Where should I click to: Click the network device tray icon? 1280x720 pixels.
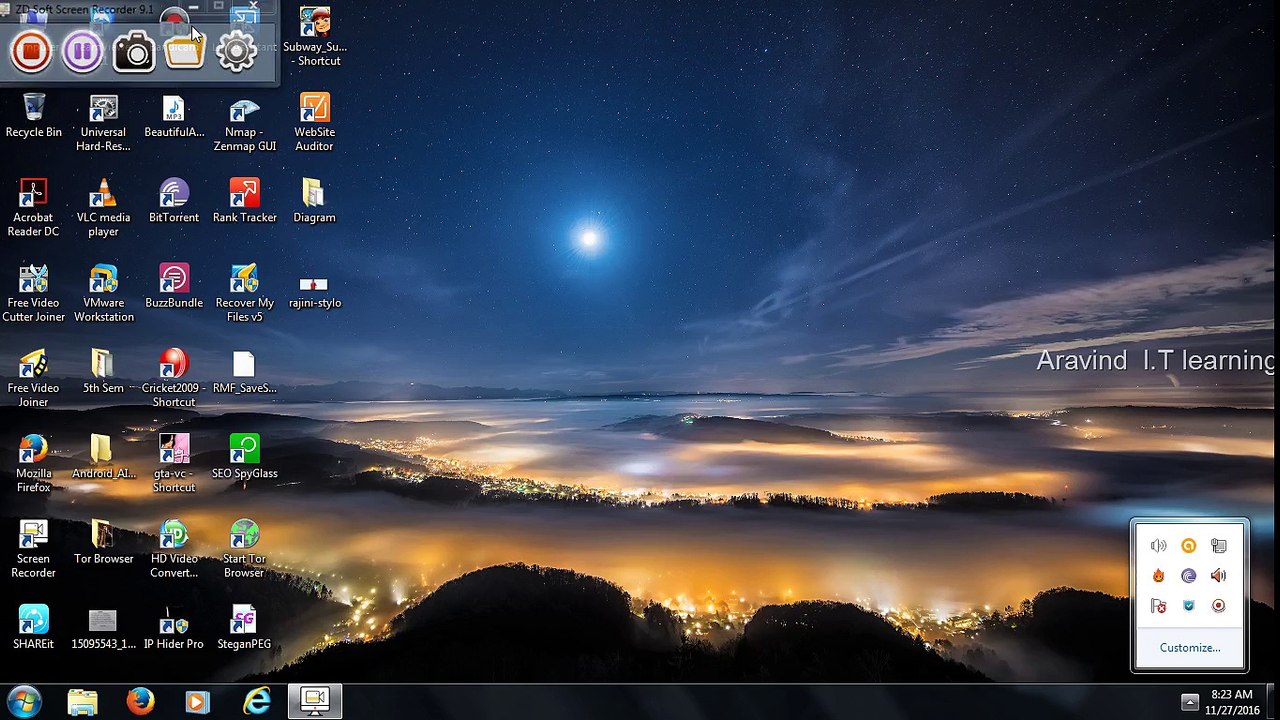click(1218, 546)
